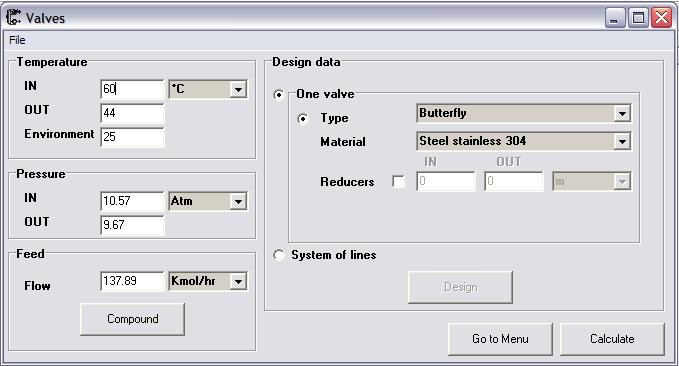679x366 pixels.
Task: Click the Calculate button
Action: click(612, 339)
